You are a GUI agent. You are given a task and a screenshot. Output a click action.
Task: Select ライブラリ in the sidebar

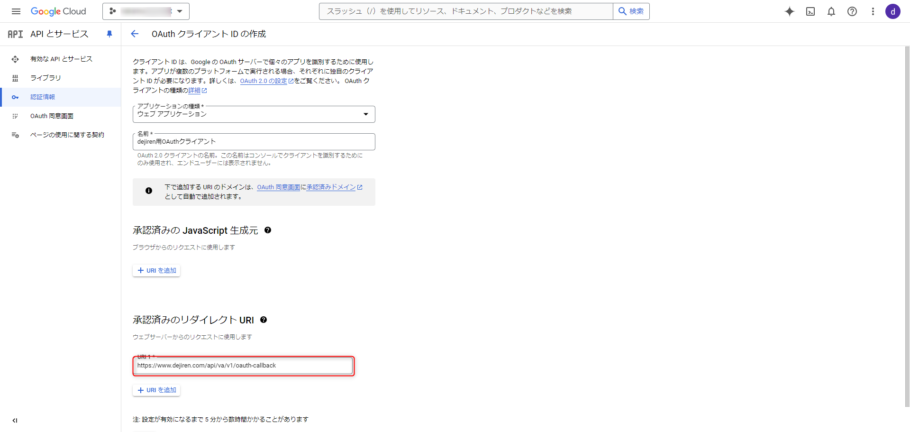click(x=45, y=77)
